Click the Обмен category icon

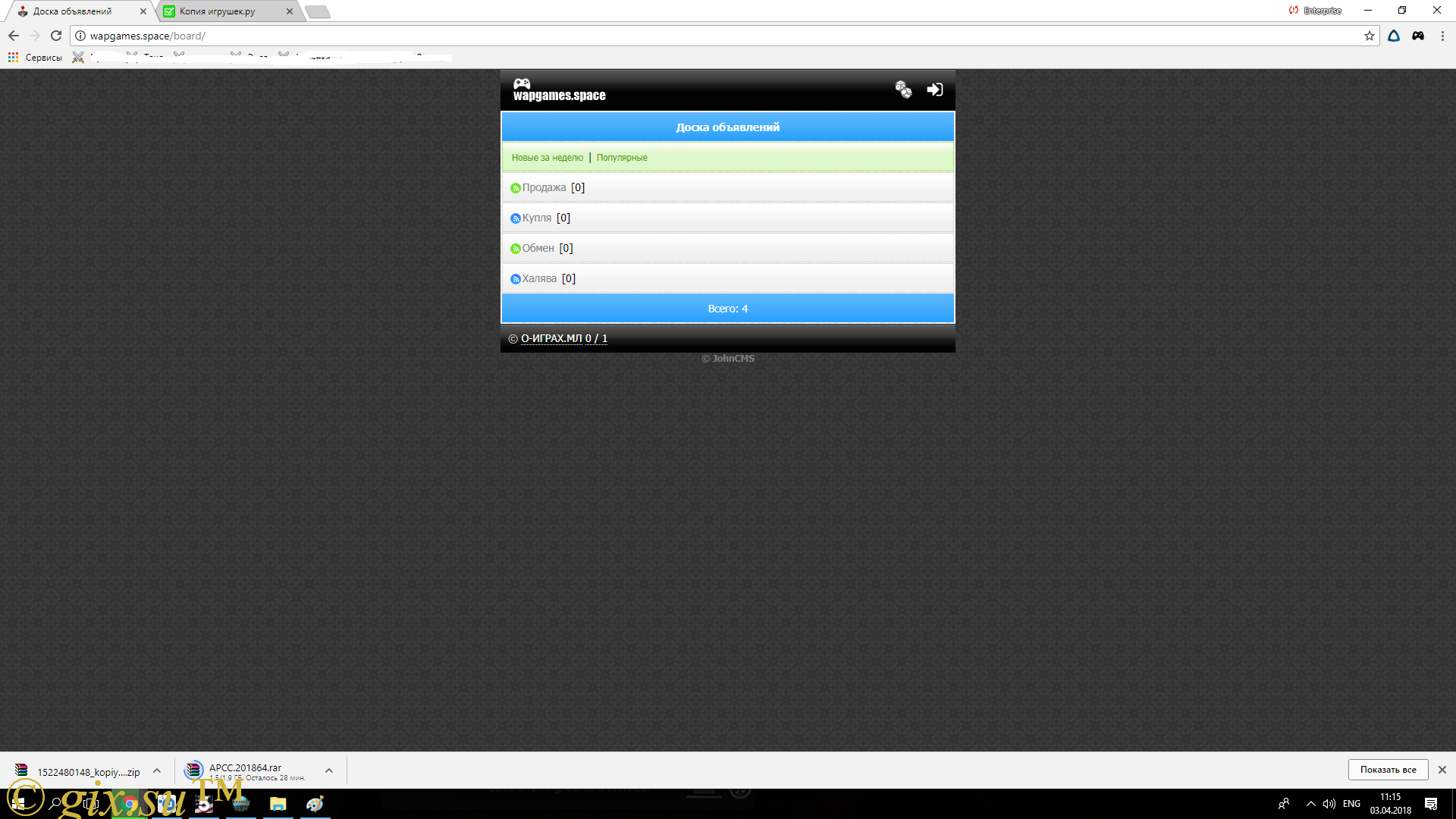click(514, 248)
